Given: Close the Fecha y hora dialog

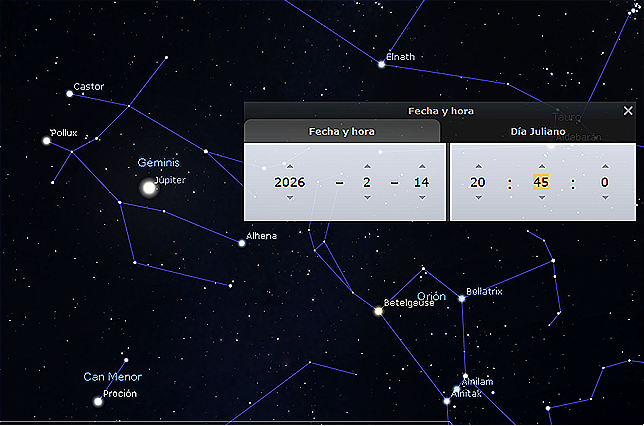Looking at the screenshot, I should [x=627, y=110].
